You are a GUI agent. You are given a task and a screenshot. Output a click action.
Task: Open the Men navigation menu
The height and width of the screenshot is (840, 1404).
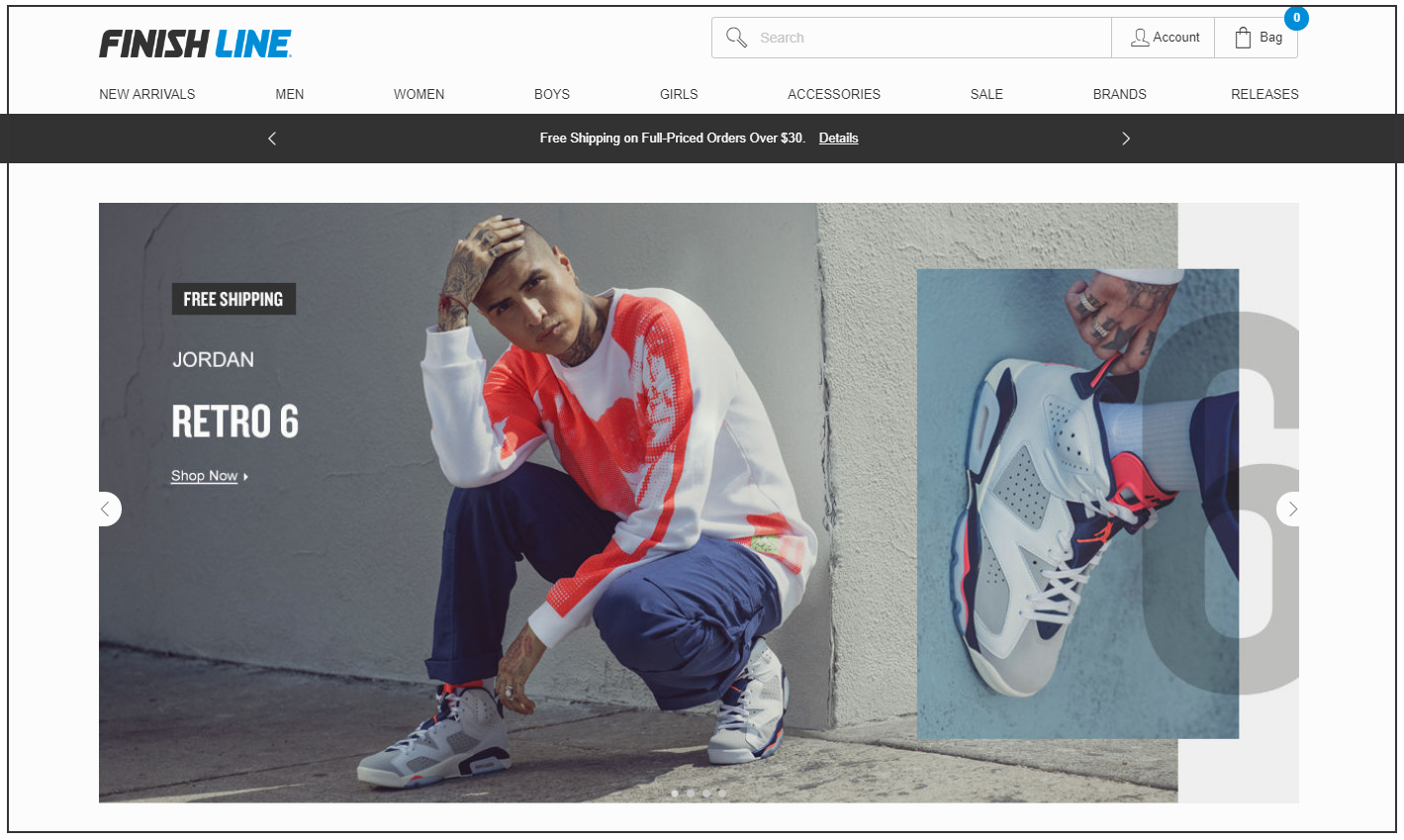pyautogui.click(x=290, y=94)
